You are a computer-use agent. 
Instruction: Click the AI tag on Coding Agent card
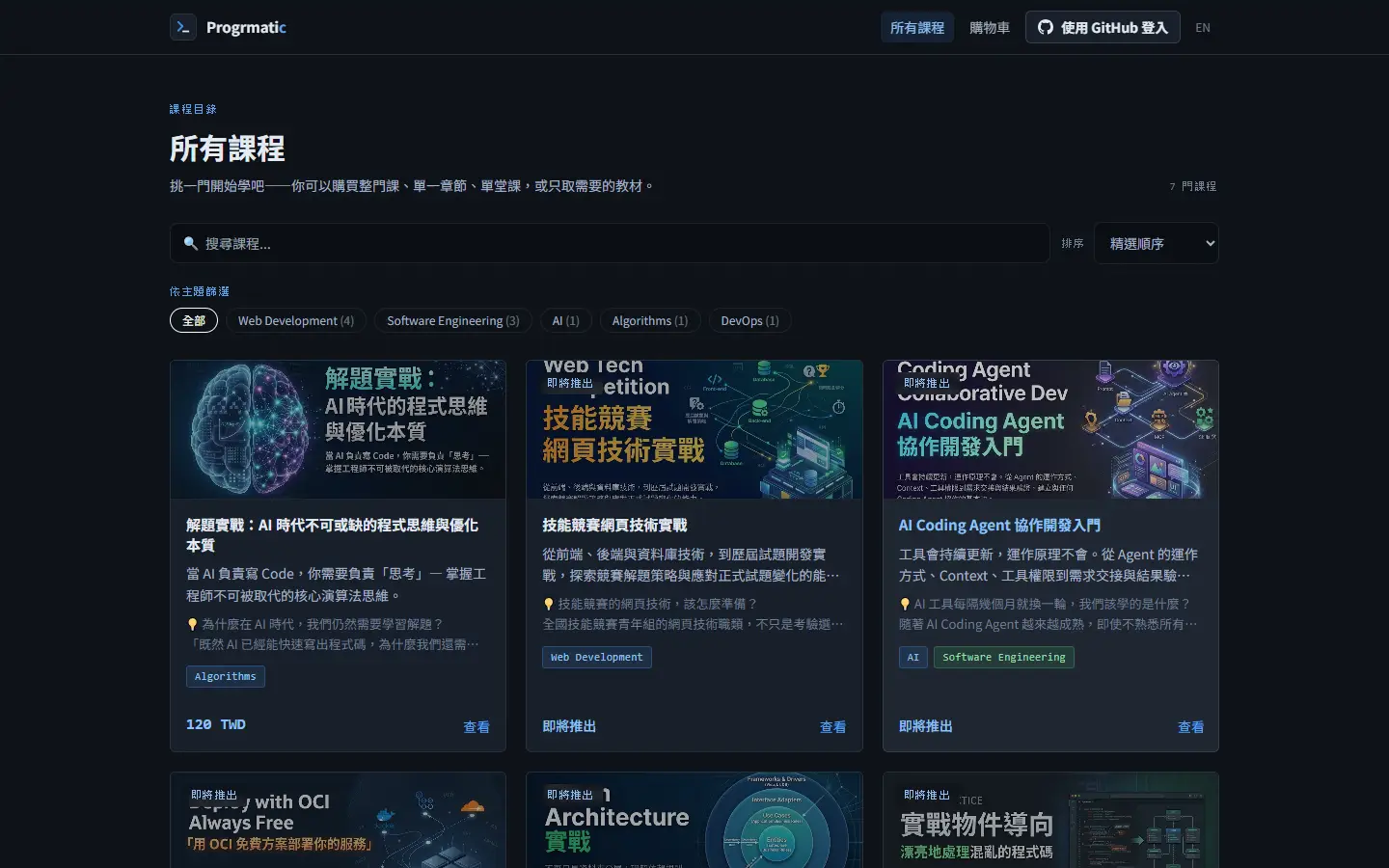(x=913, y=657)
